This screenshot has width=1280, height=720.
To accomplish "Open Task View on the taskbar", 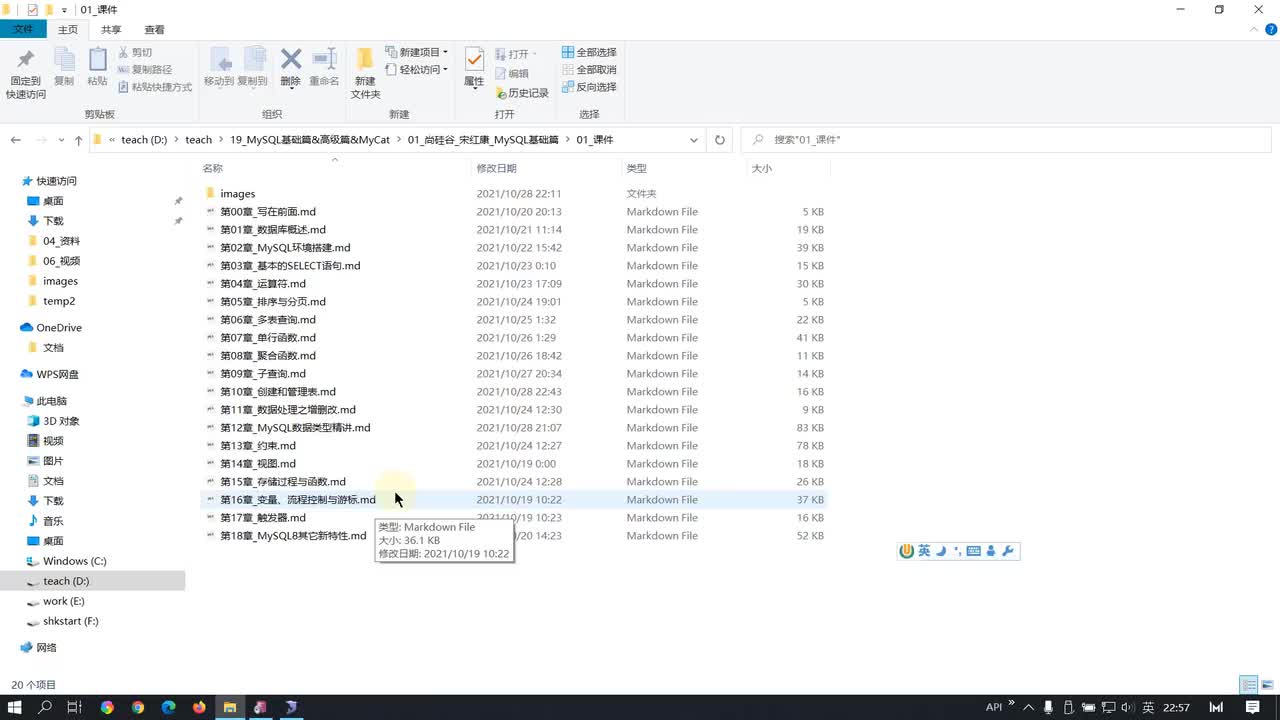I will click(74, 707).
